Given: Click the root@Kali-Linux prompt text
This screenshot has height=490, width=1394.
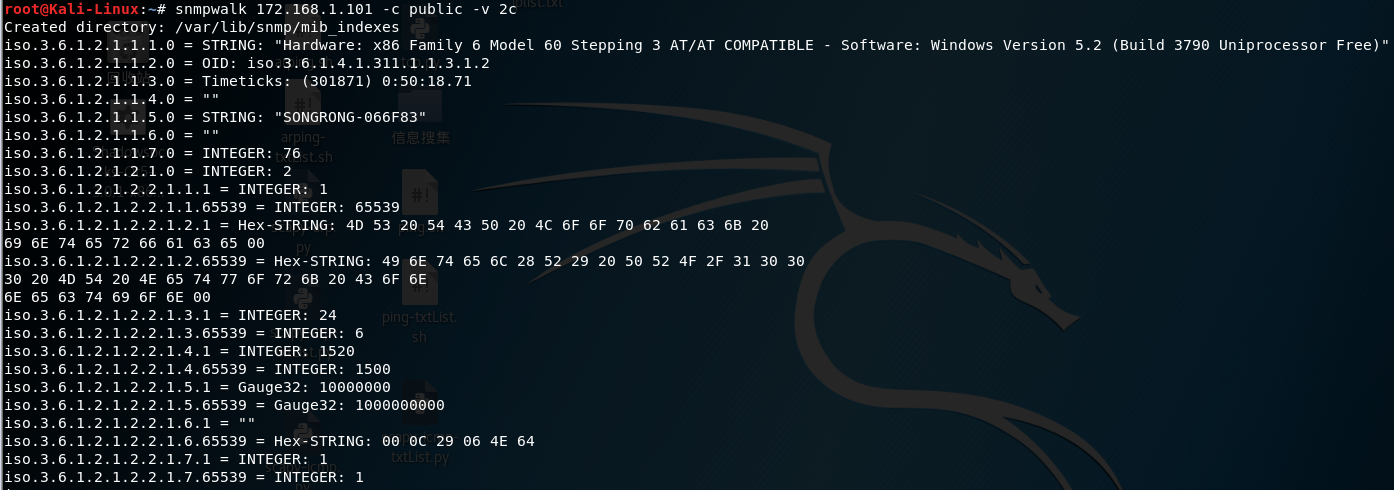Looking at the screenshot, I should click(x=69, y=9).
